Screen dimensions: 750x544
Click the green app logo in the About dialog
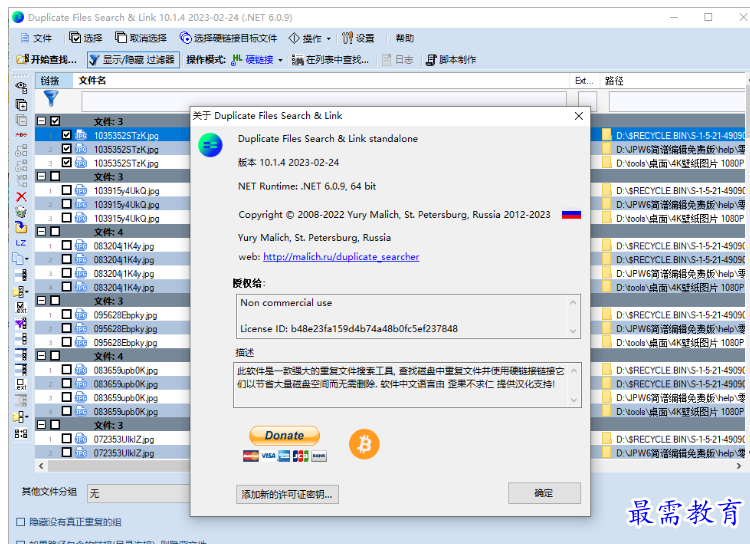click(x=210, y=145)
